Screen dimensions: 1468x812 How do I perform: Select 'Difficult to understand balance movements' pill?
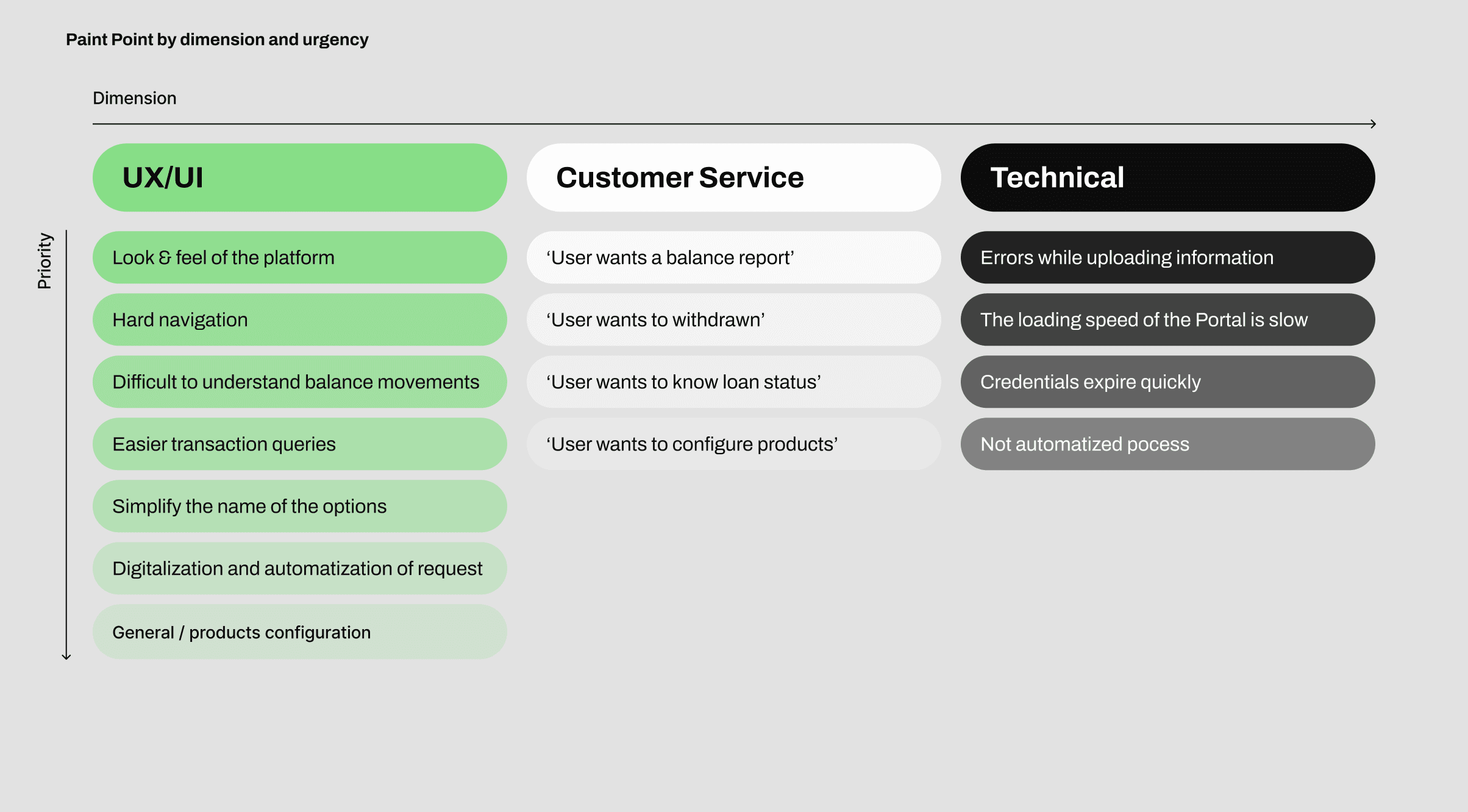click(299, 382)
